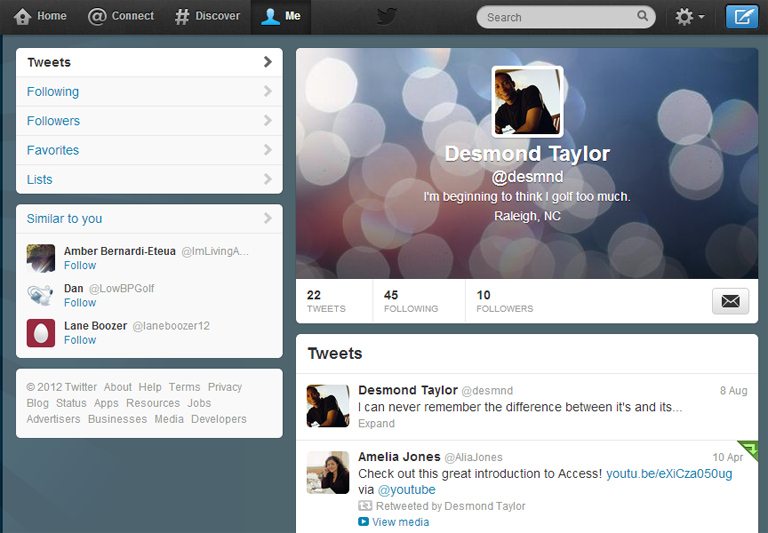
Task: Follow Lane Boozer
Action: [80, 340]
